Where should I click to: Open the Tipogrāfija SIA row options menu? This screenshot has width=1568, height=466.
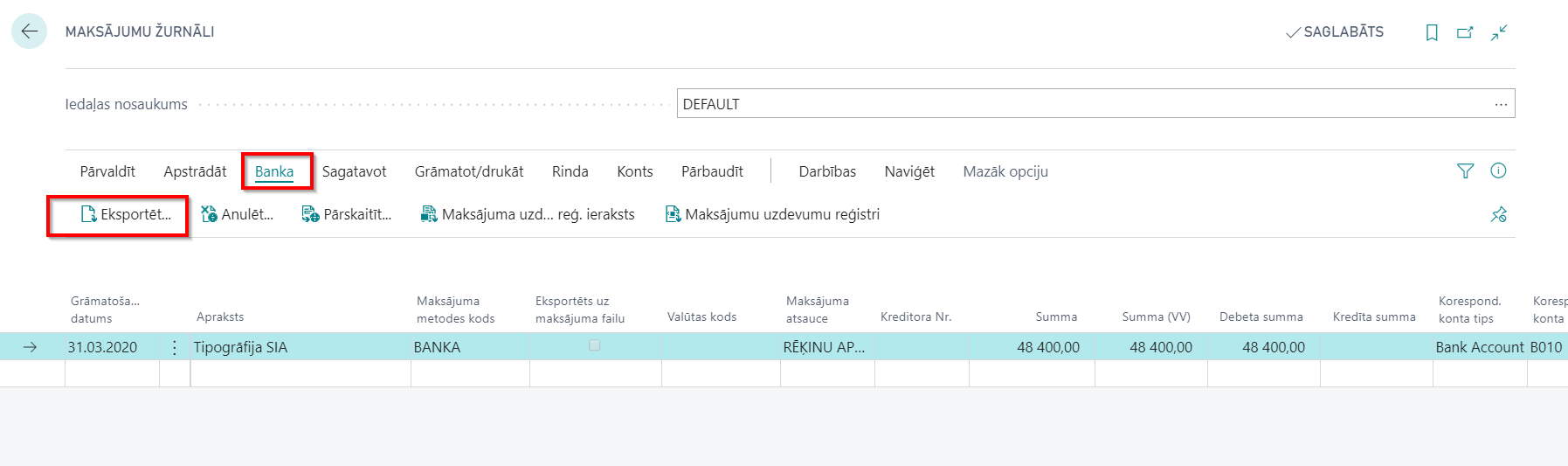pyautogui.click(x=175, y=347)
